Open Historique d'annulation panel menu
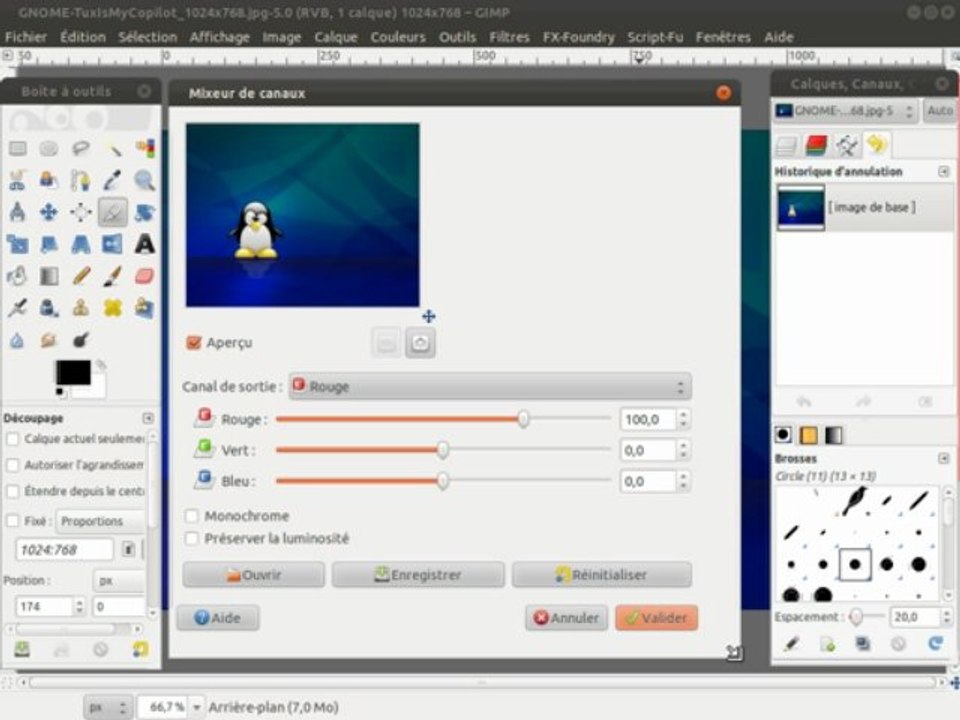960x720 pixels. point(943,171)
